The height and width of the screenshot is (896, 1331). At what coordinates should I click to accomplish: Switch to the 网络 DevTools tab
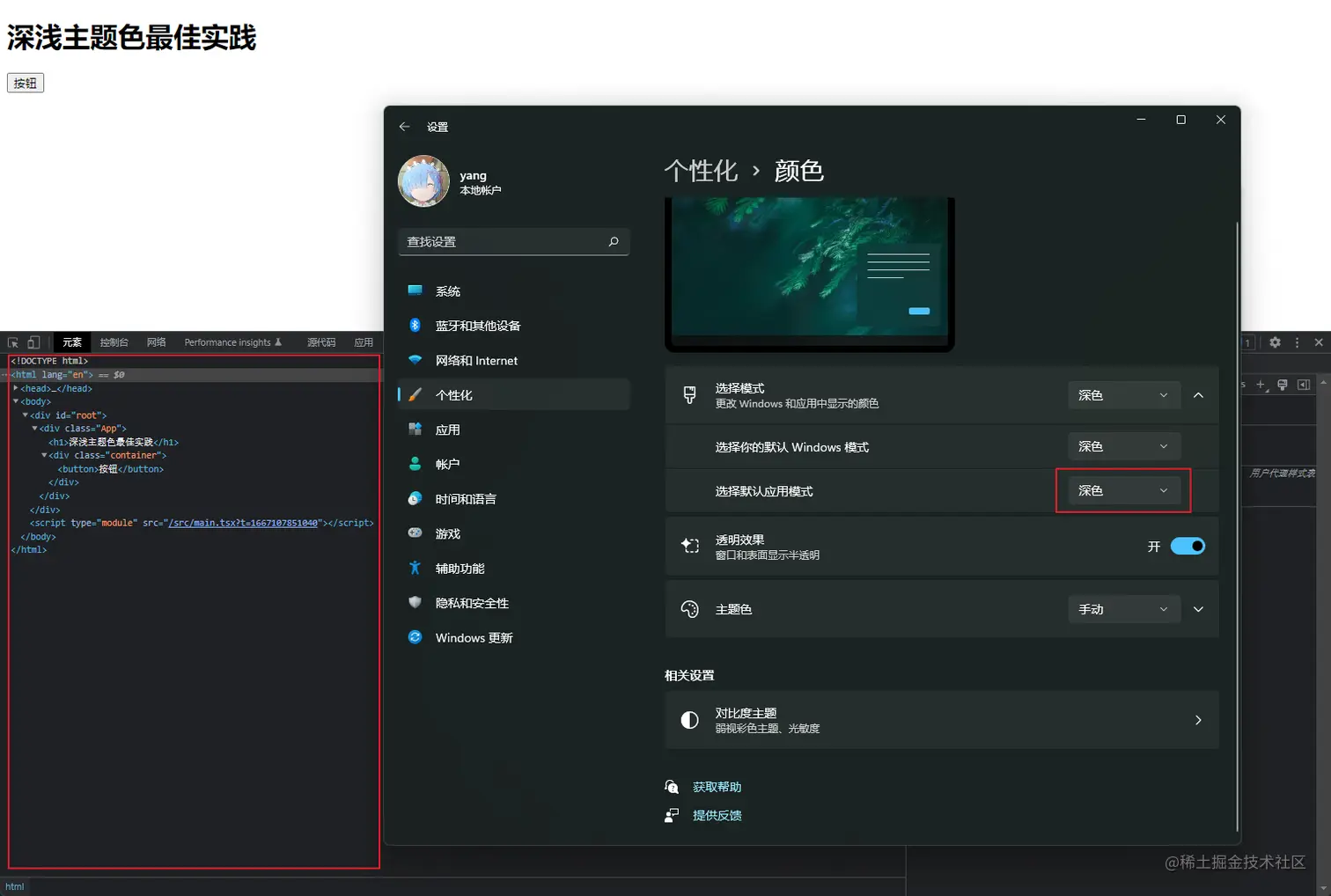157,342
